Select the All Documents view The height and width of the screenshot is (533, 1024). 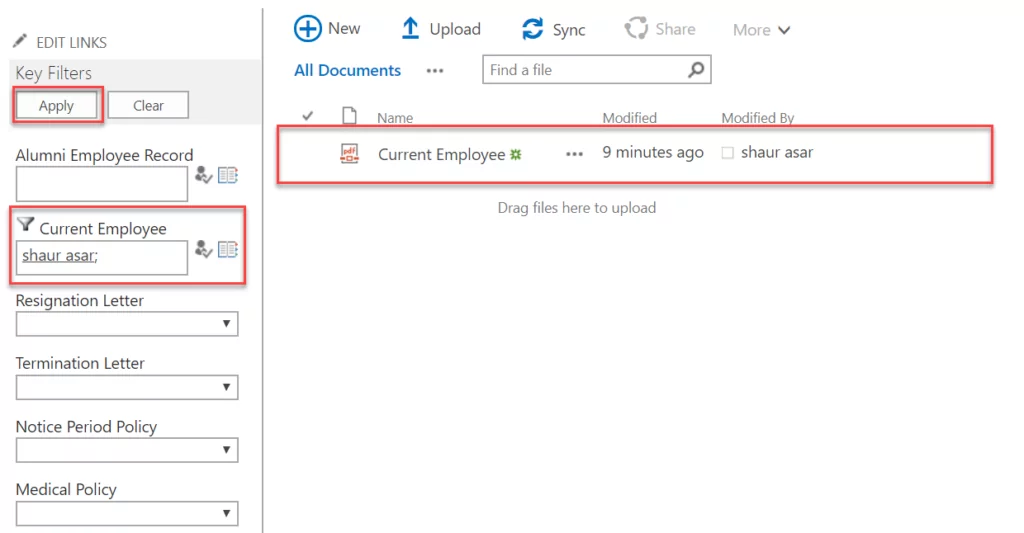347,71
